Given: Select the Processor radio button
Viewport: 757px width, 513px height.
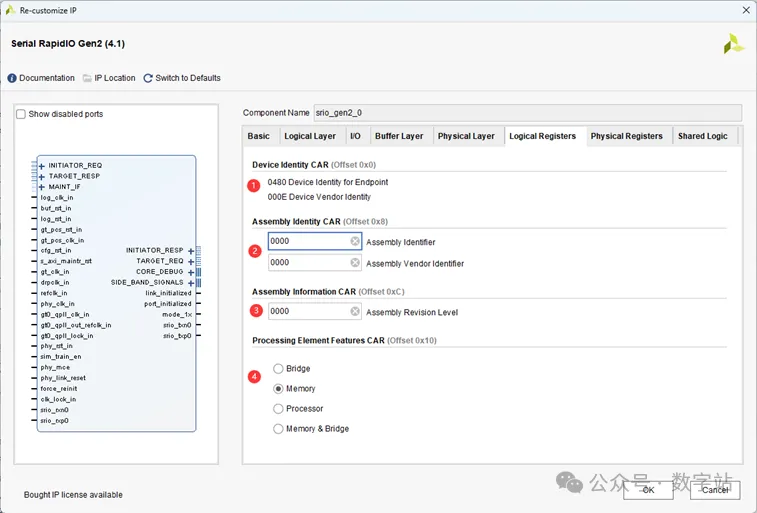Looking at the screenshot, I should tap(278, 409).
